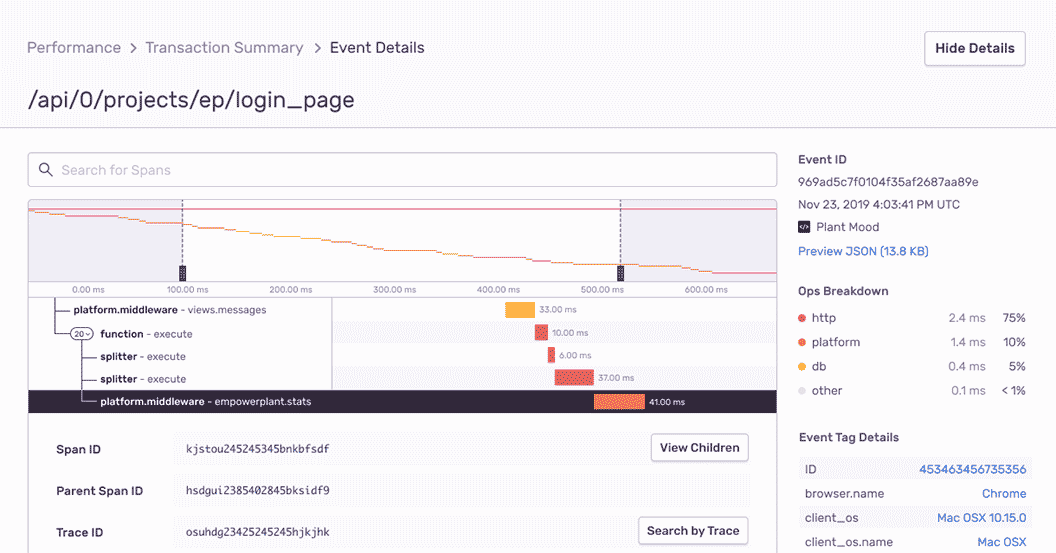Focus the Search for Spans field
This screenshot has height=553, width=1056.
[410, 170]
